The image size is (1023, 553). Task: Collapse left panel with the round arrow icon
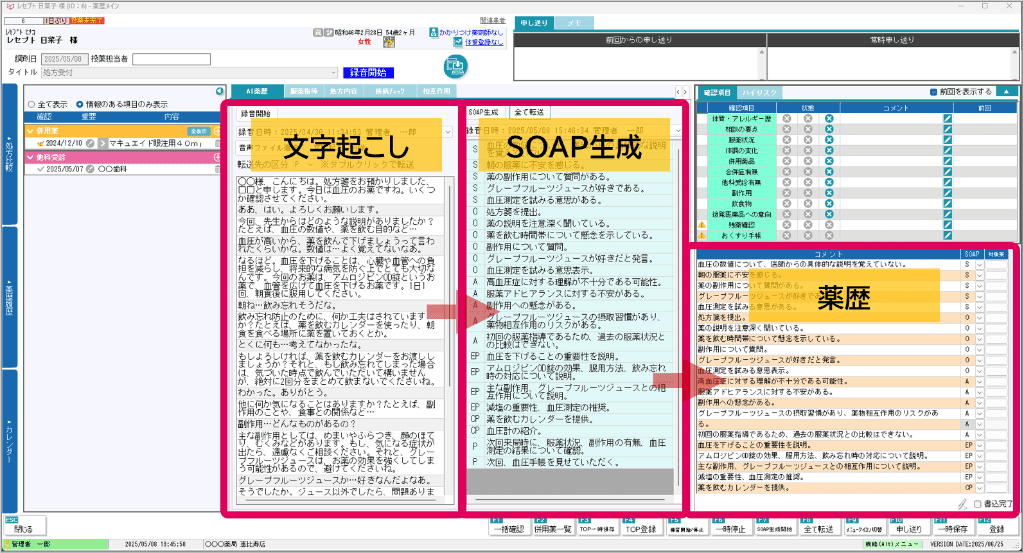[x=220, y=91]
